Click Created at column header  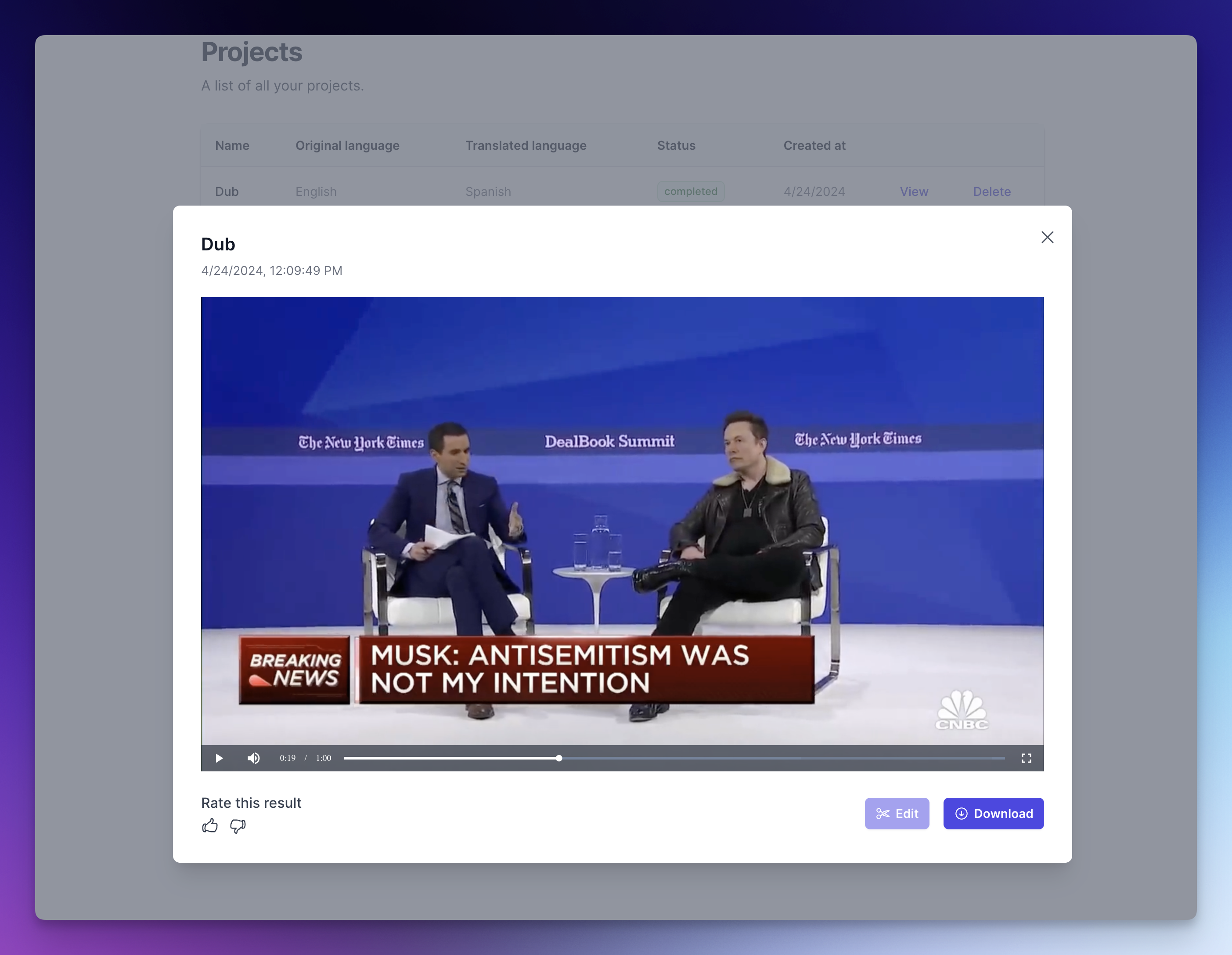814,145
